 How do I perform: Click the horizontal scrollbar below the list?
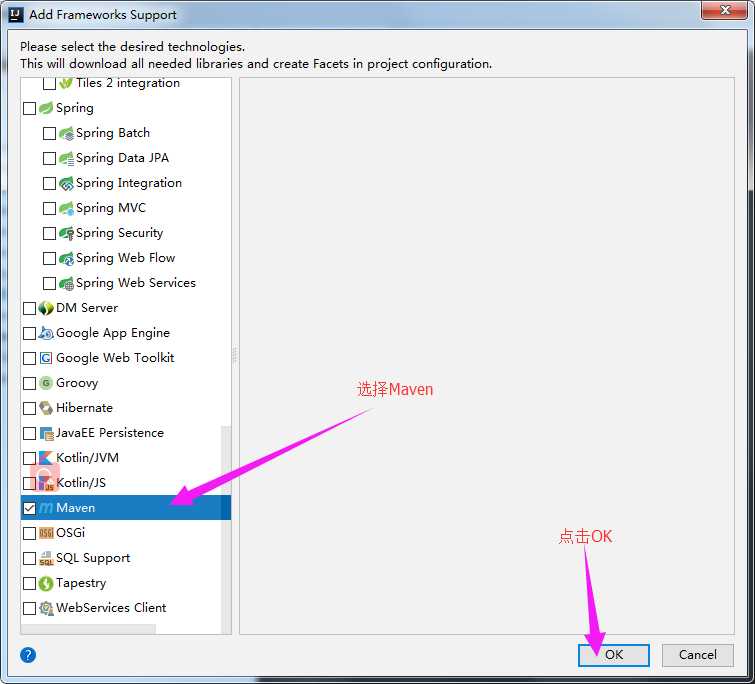89,629
